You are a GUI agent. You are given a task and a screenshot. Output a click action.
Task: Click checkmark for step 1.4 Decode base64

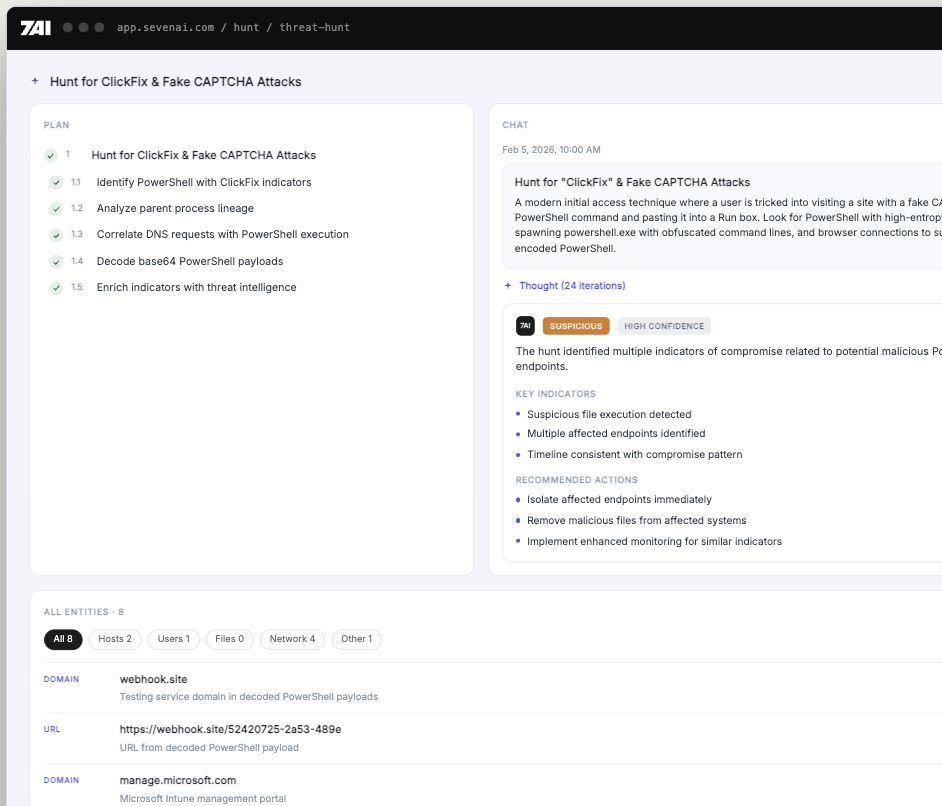point(56,262)
